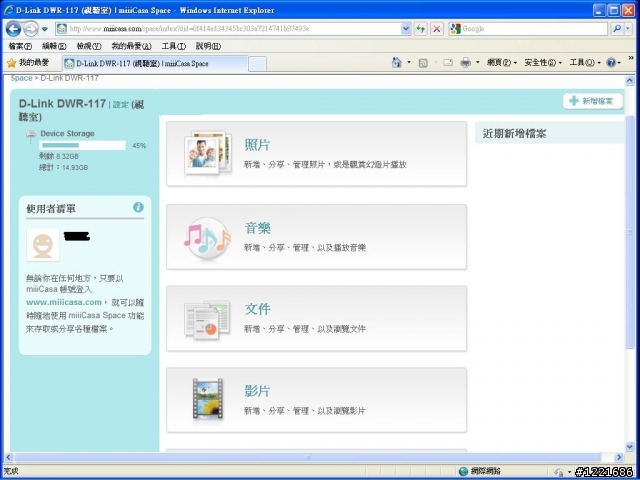Click horizontal scrollbar right arrow
This screenshot has height=480, width=640.
[x=619, y=457]
